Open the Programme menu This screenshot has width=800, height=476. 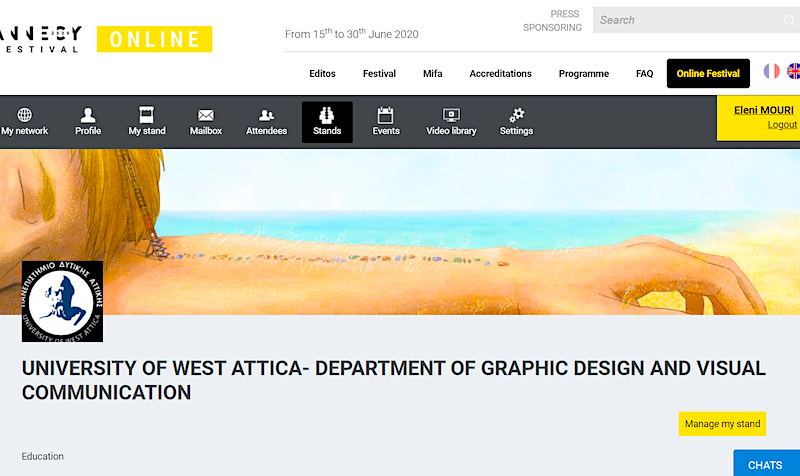coord(584,73)
